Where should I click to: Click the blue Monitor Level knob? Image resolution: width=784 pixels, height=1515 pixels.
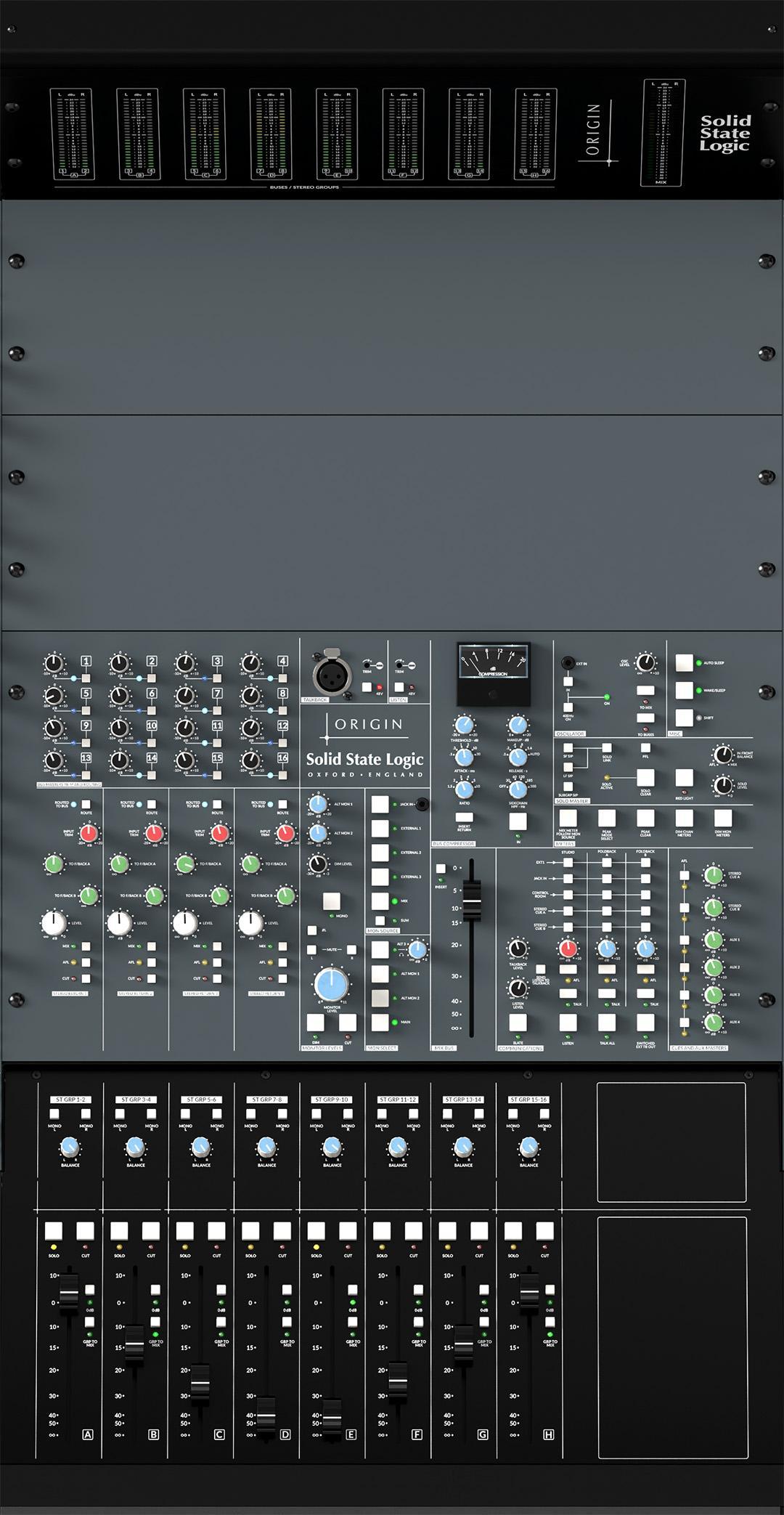coord(331,985)
